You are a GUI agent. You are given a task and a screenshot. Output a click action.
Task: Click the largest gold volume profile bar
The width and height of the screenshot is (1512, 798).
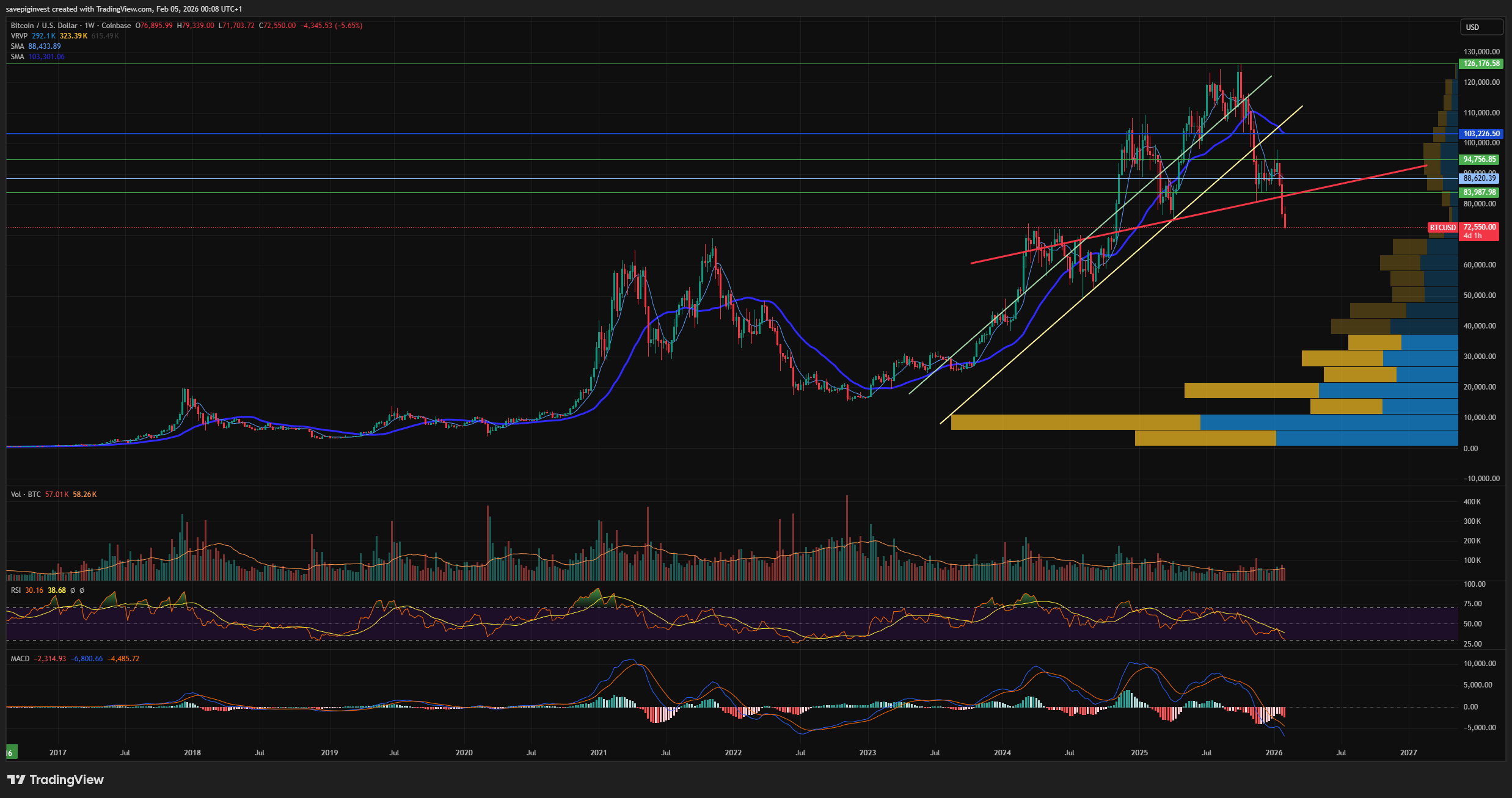[1075, 422]
